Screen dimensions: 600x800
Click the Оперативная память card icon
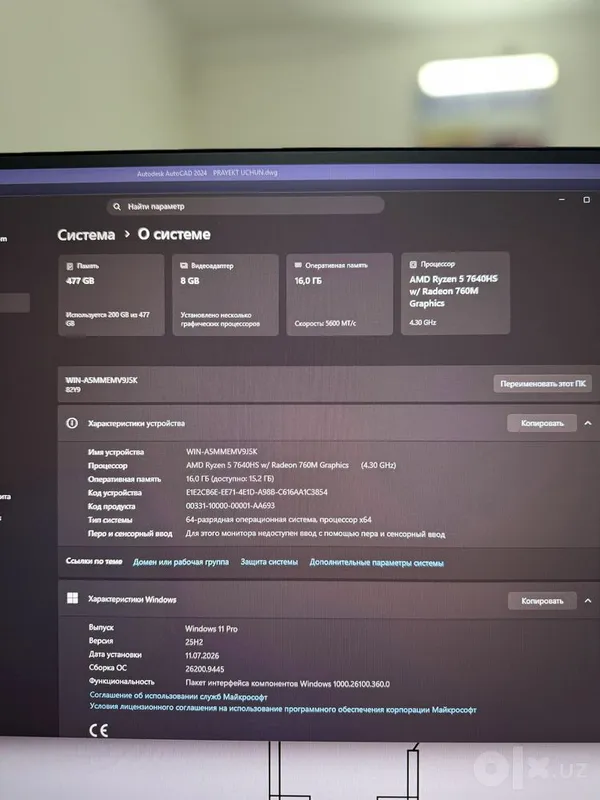(x=298, y=265)
